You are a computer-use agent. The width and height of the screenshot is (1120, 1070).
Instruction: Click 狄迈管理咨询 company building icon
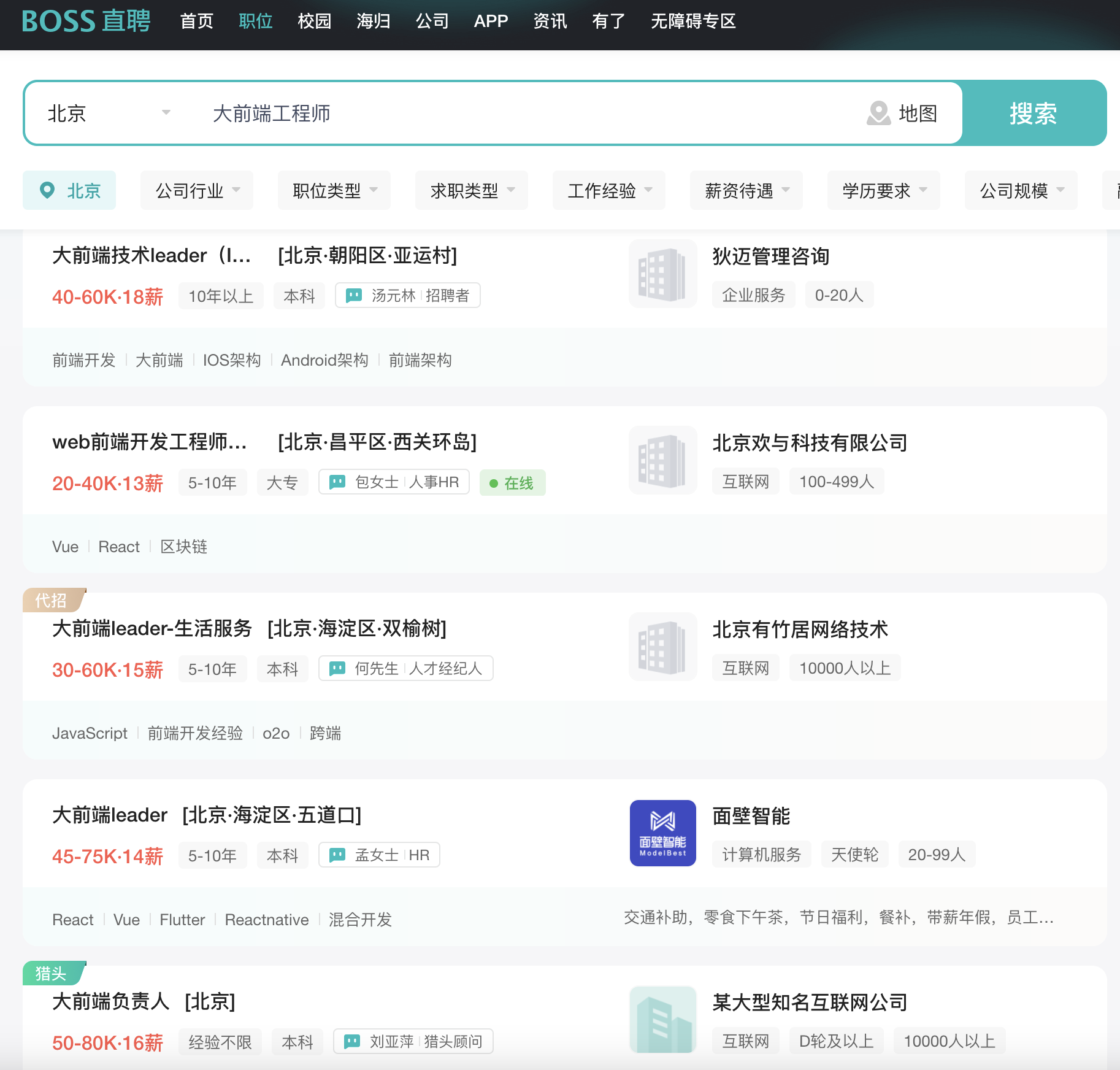[x=662, y=274]
